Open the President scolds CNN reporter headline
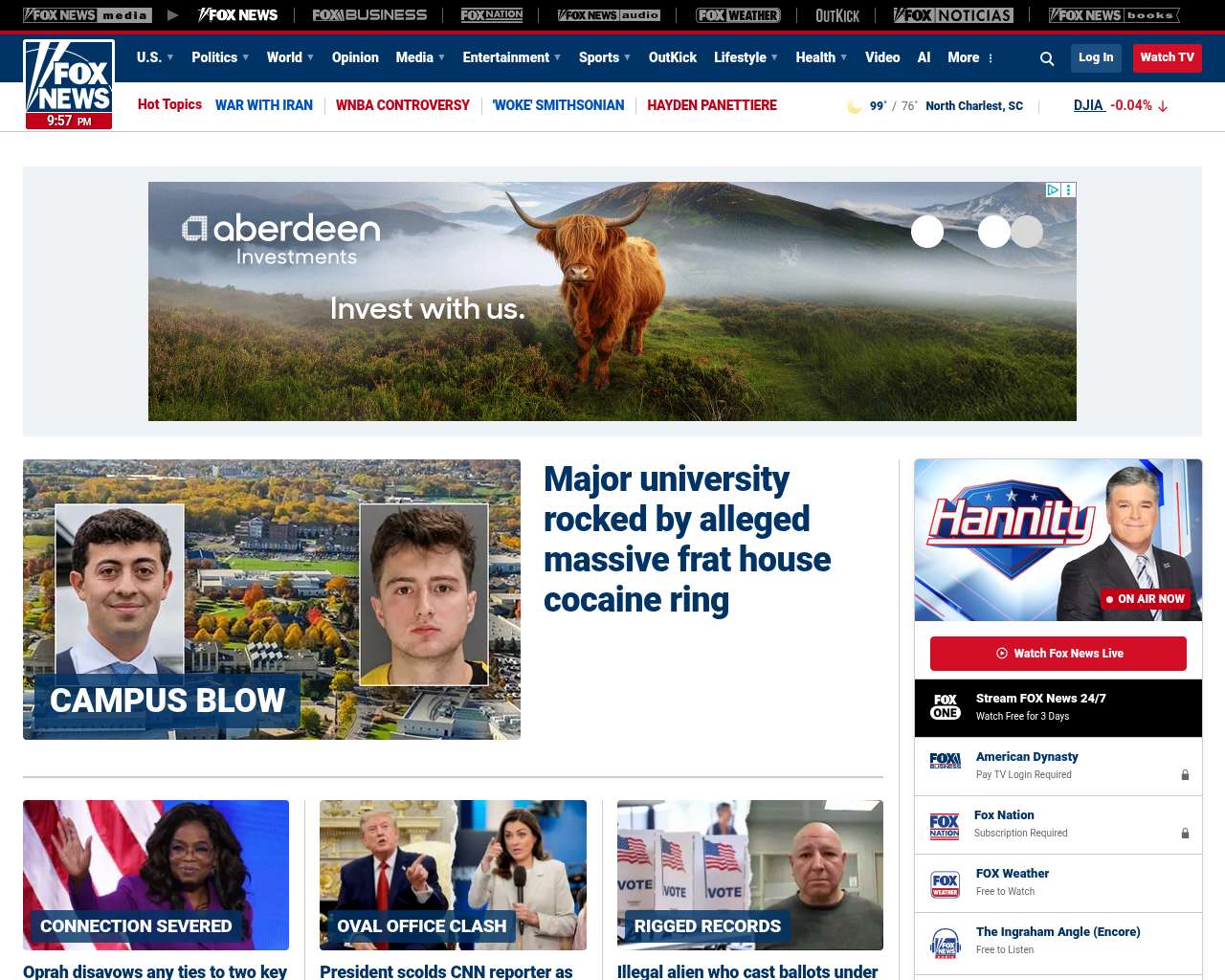 click(x=446, y=971)
